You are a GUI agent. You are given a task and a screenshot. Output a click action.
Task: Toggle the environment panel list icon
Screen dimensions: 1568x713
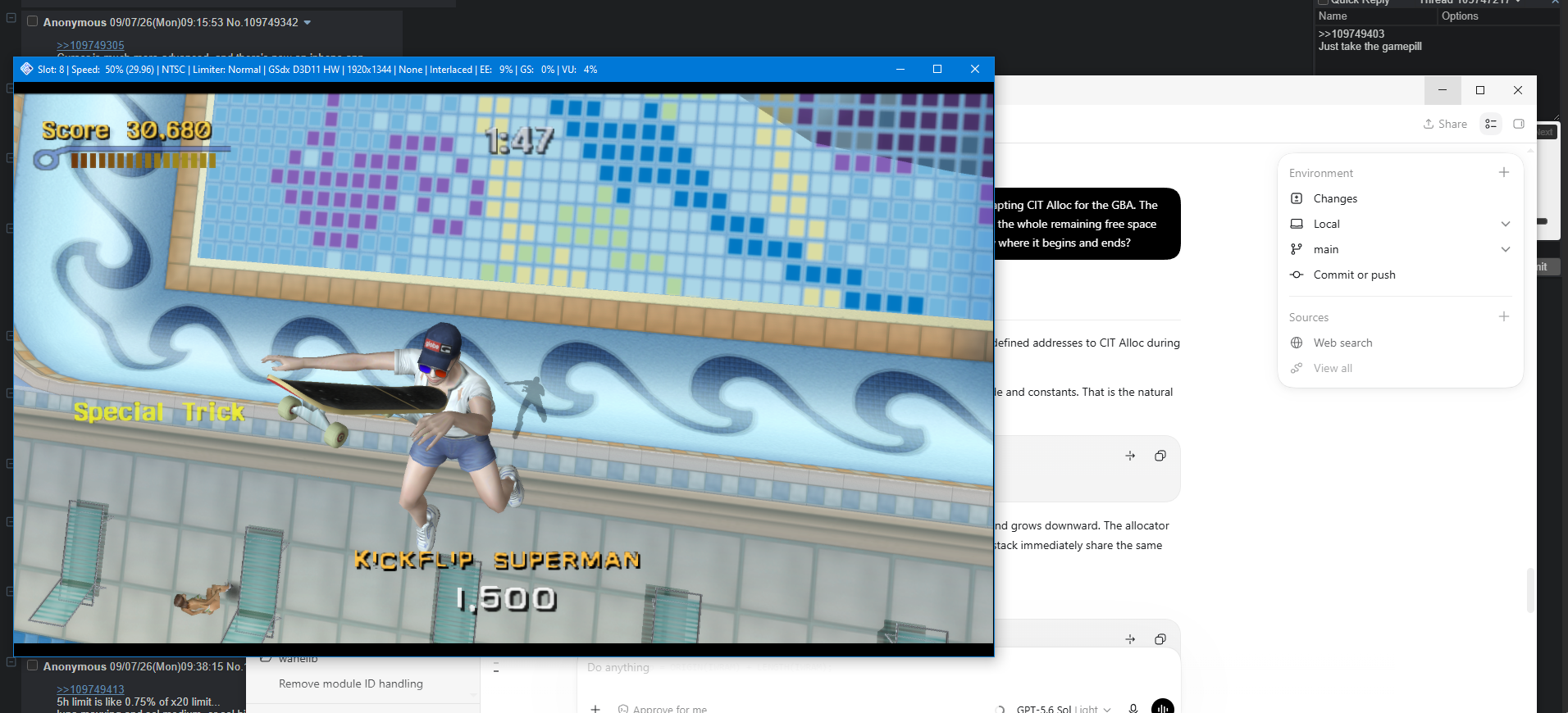tap(1491, 124)
